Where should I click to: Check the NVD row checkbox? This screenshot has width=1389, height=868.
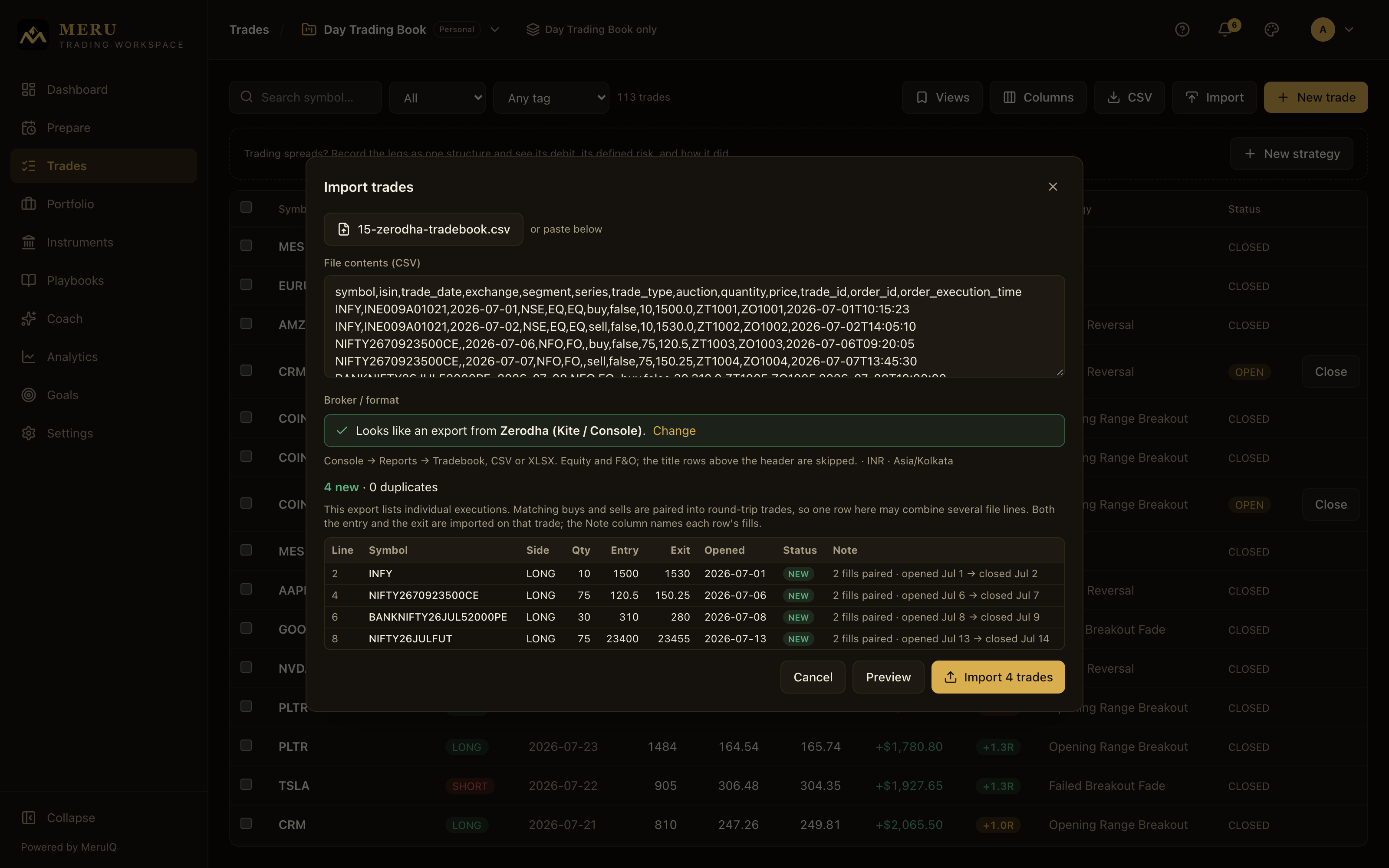[x=246, y=667]
